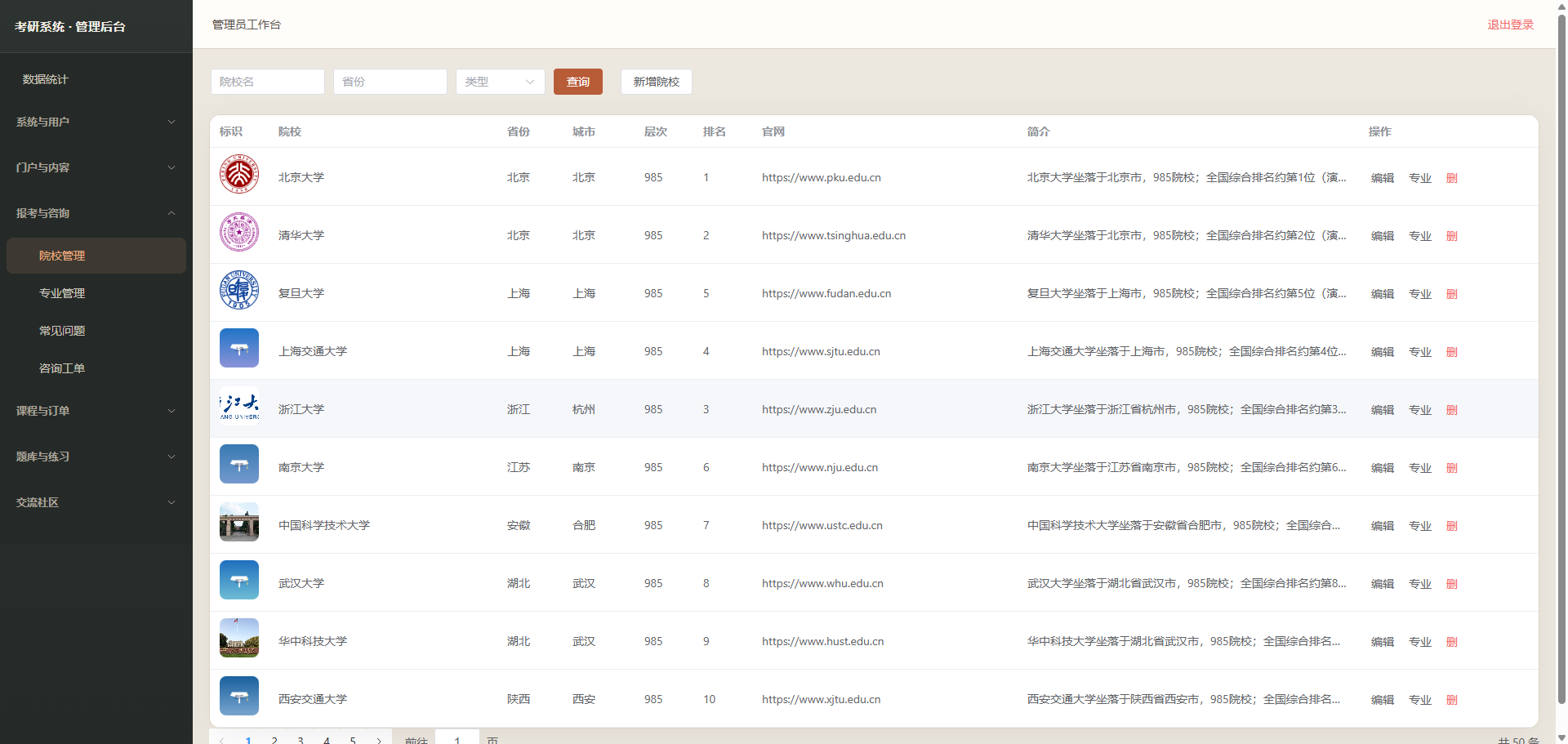The width and height of the screenshot is (1568, 744).
Task: Click the https://www.zju.edu.cn cell
Action: (819, 409)
